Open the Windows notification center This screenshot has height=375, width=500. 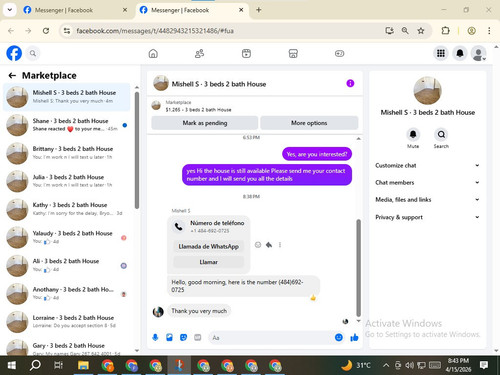tap(484, 365)
